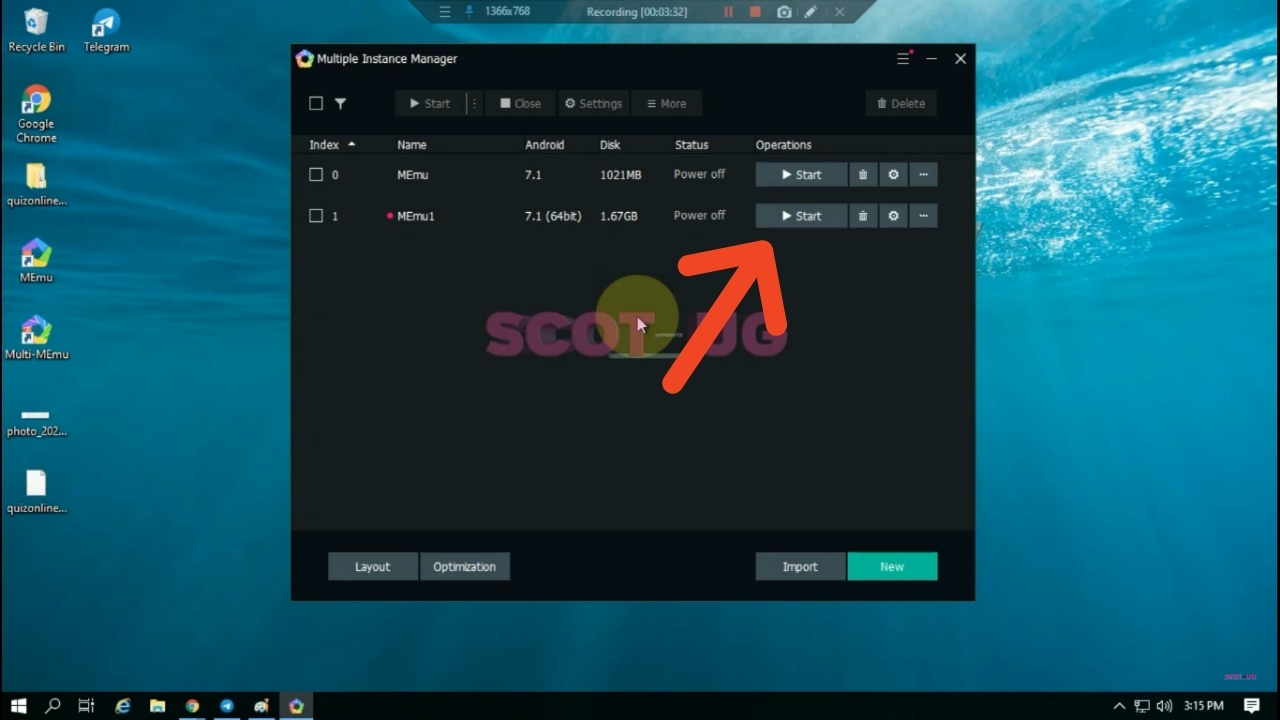
Task: Select the photo_202 desktop file
Action: click(36, 422)
